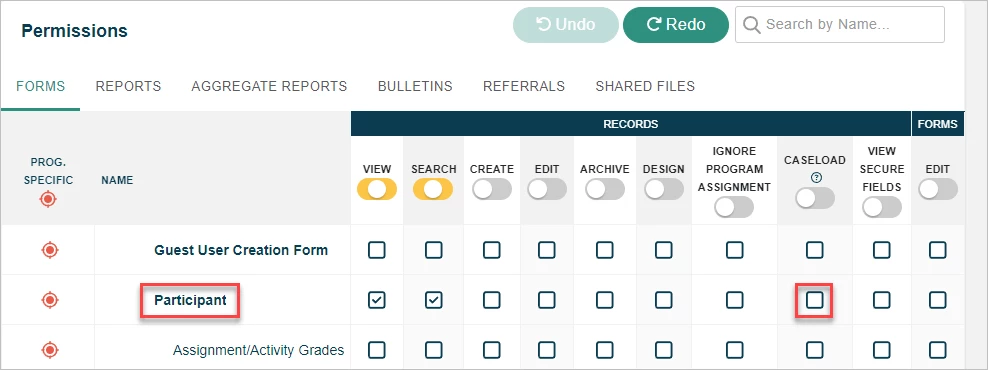
Task: Switch to the Reports tab
Action: [x=129, y=86]
